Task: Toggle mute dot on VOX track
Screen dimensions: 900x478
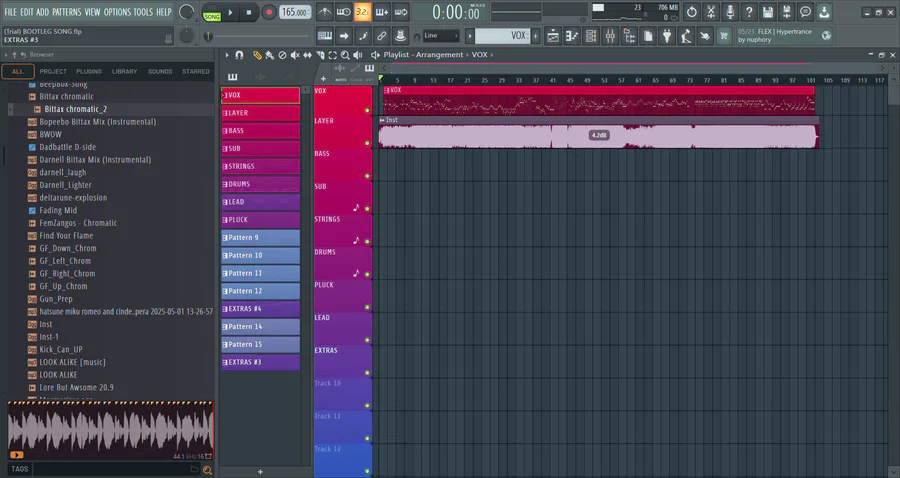Action: pos(367,110)
